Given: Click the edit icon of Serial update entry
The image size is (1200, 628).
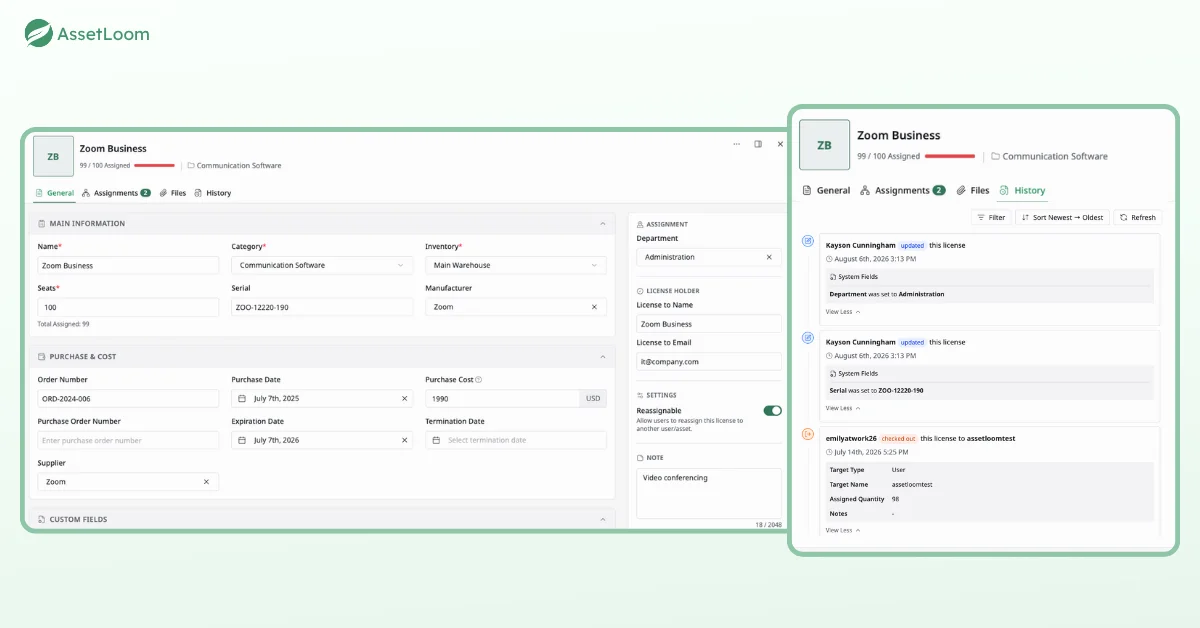Looking at the screenshot, I should [809, 338].
